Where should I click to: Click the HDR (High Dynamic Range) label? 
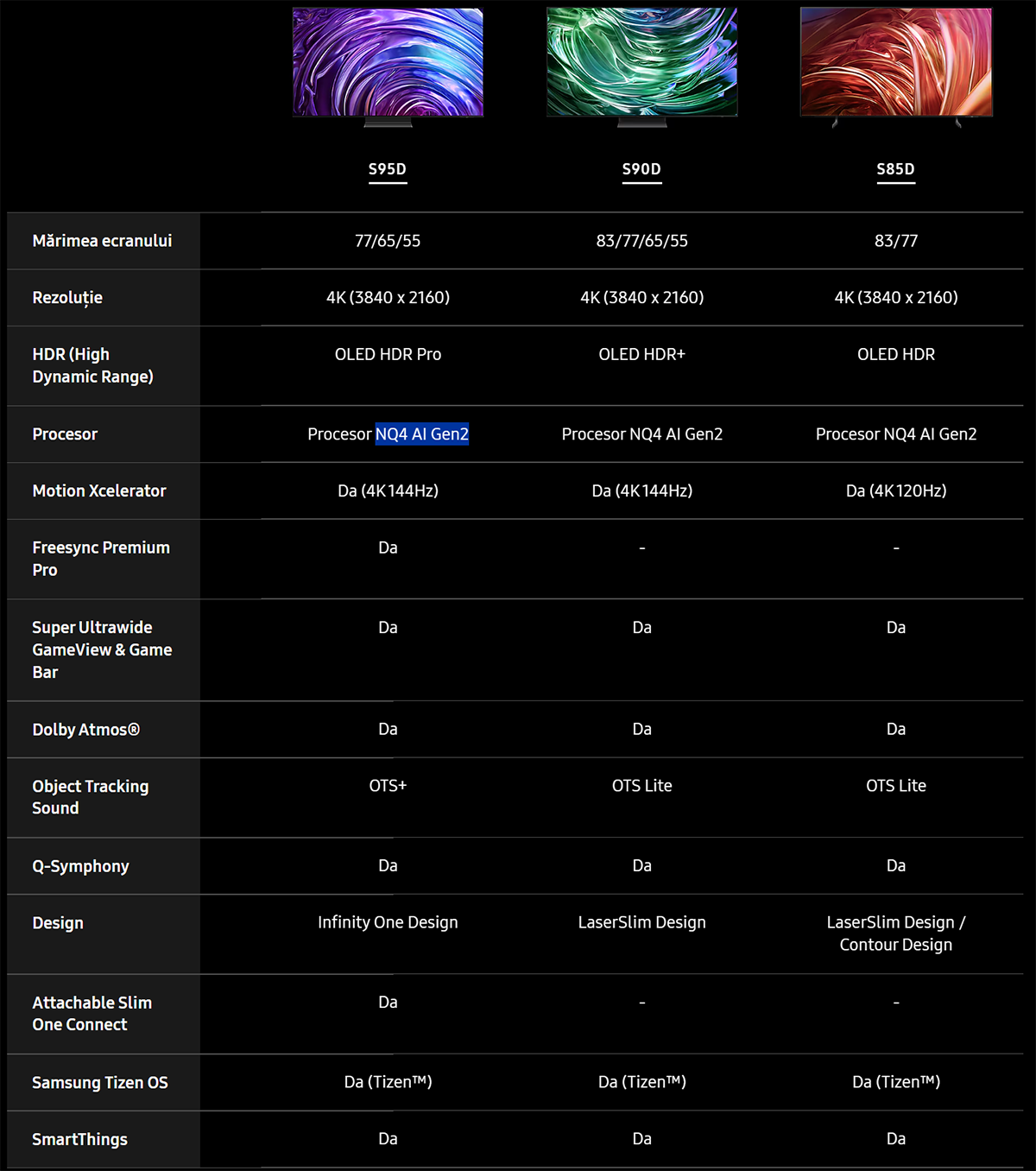92,365
